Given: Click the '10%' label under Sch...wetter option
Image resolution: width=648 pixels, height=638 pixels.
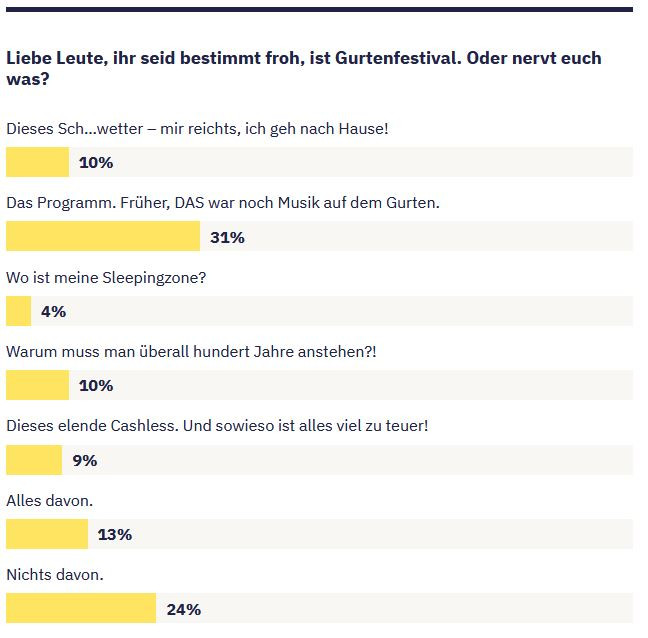Looking at the screenshot, I should click(x=96, y=162).
